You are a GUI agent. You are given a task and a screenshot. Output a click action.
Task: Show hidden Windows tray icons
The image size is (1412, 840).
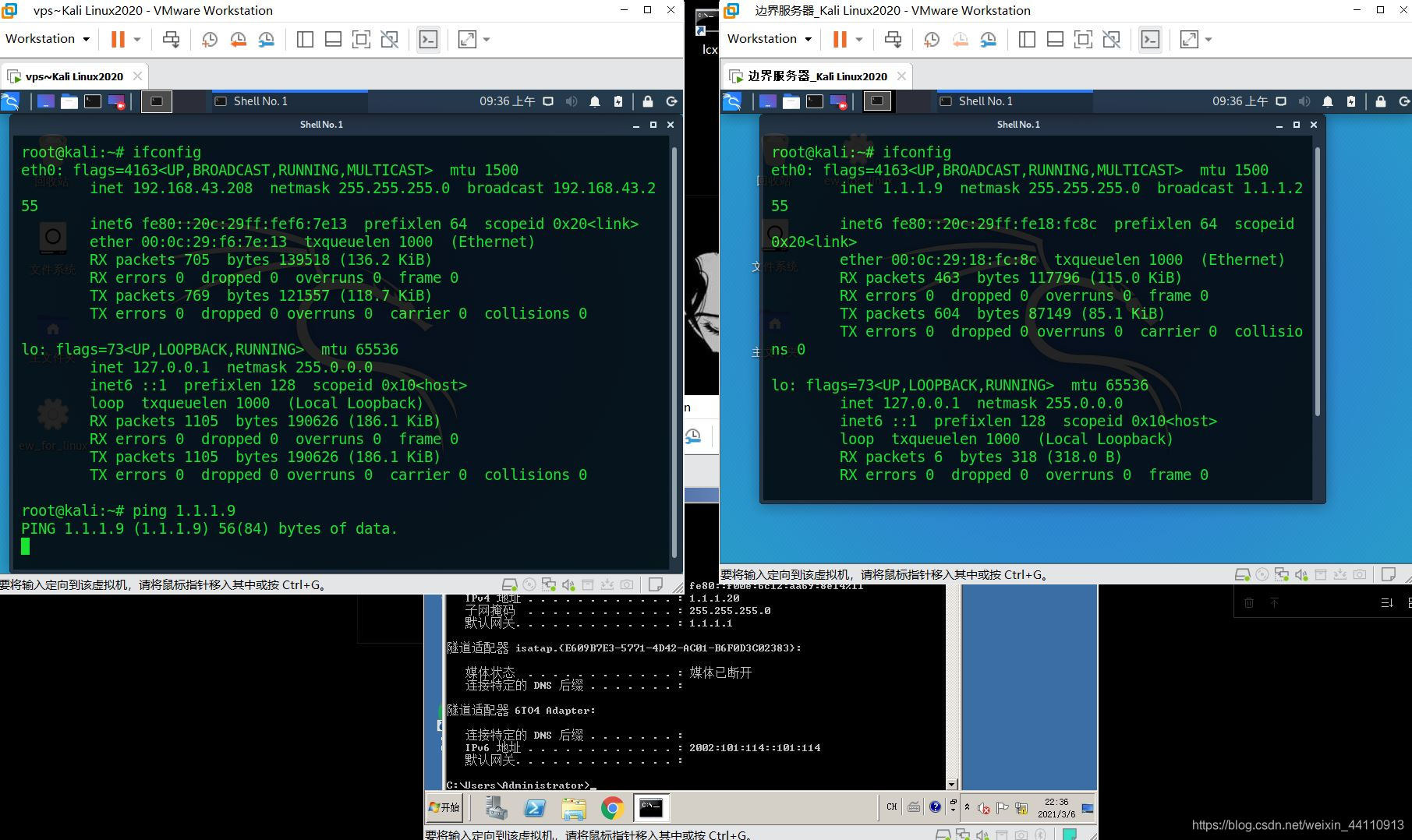pyautogui.click(x=968, y=807)
